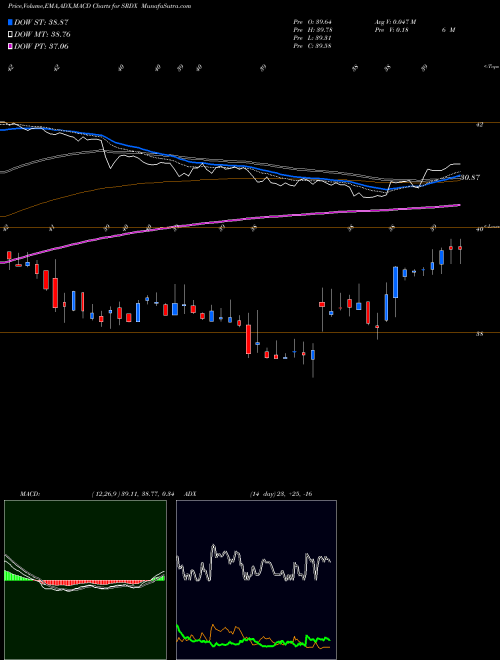Select the 'DOW PT: 37.06' legend label
This screenshot has height=660, width=500.
point(41,46)
